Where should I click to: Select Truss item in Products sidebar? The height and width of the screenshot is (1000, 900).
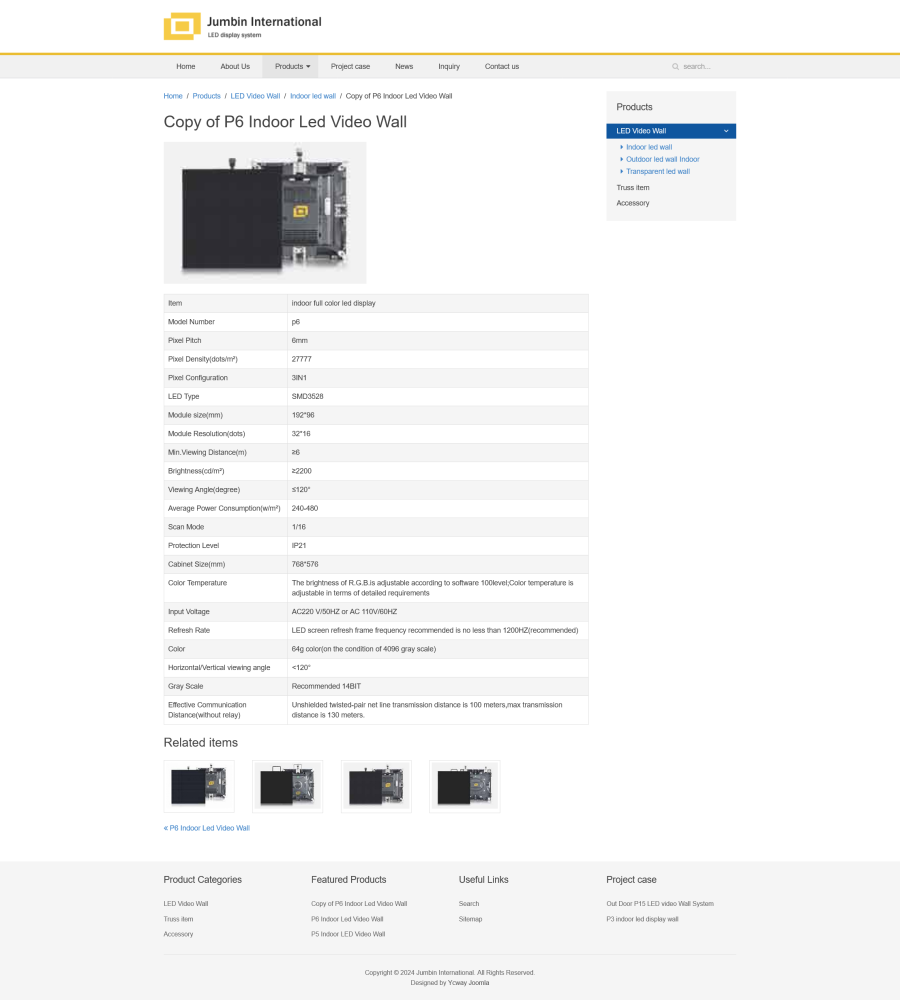(633, 187)
